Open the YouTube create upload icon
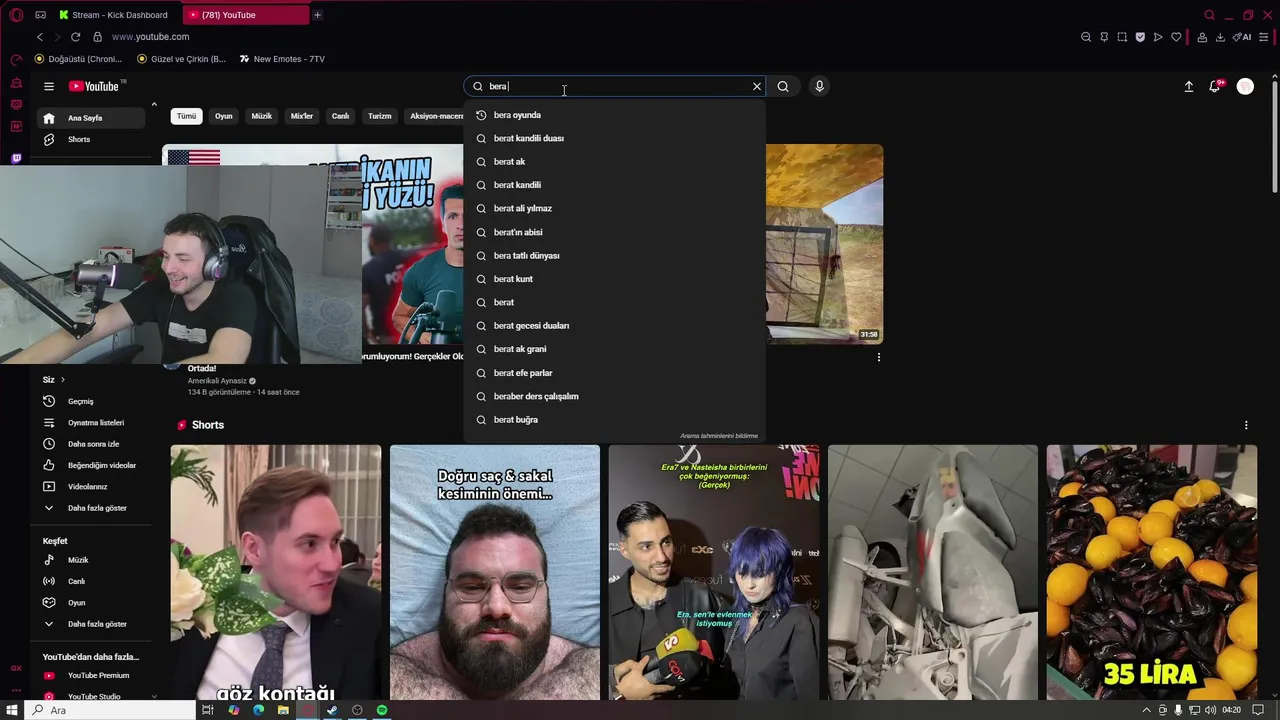 pos(1189,86)
